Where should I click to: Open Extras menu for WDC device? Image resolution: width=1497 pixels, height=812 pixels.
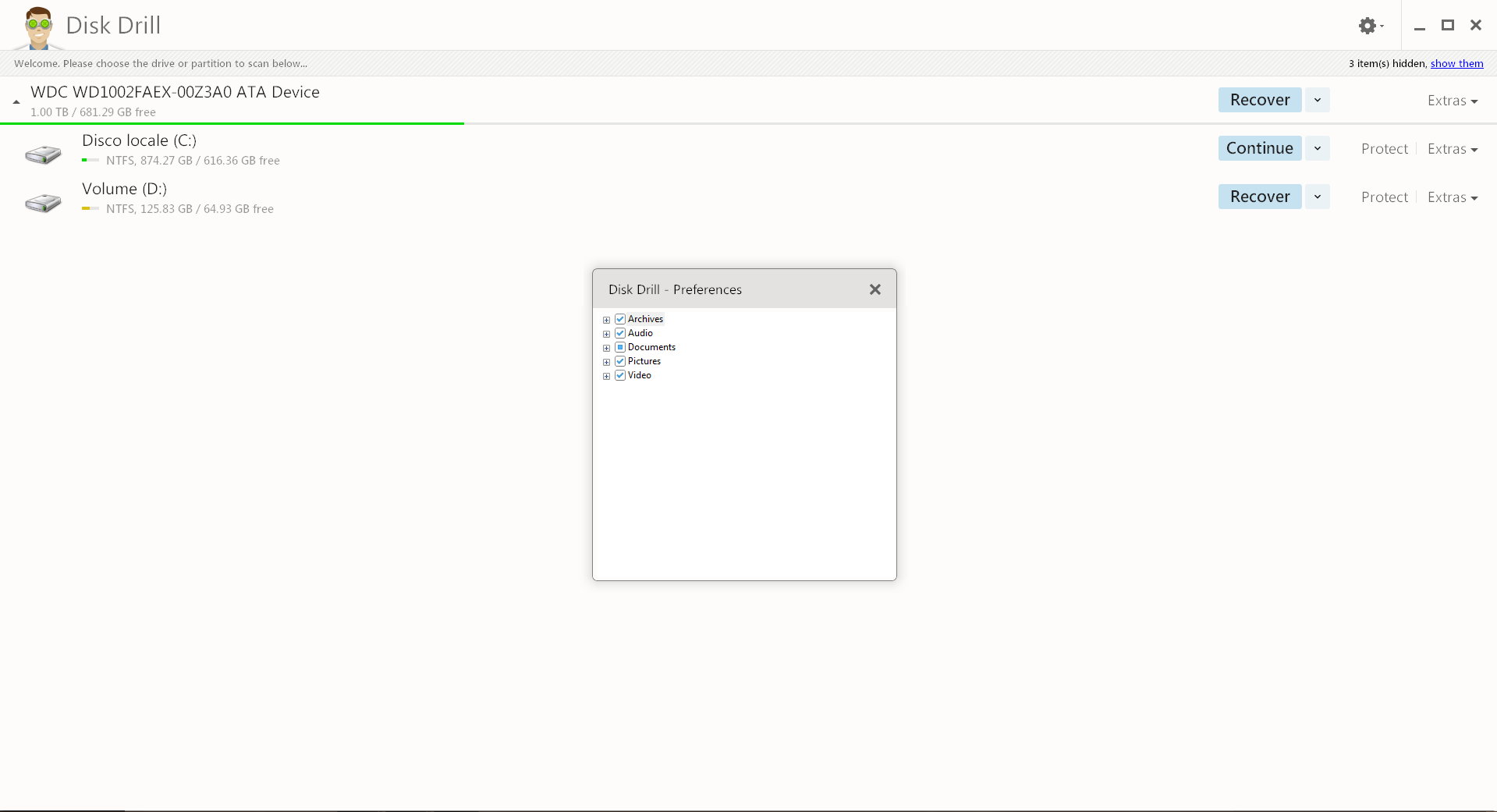1452,101
